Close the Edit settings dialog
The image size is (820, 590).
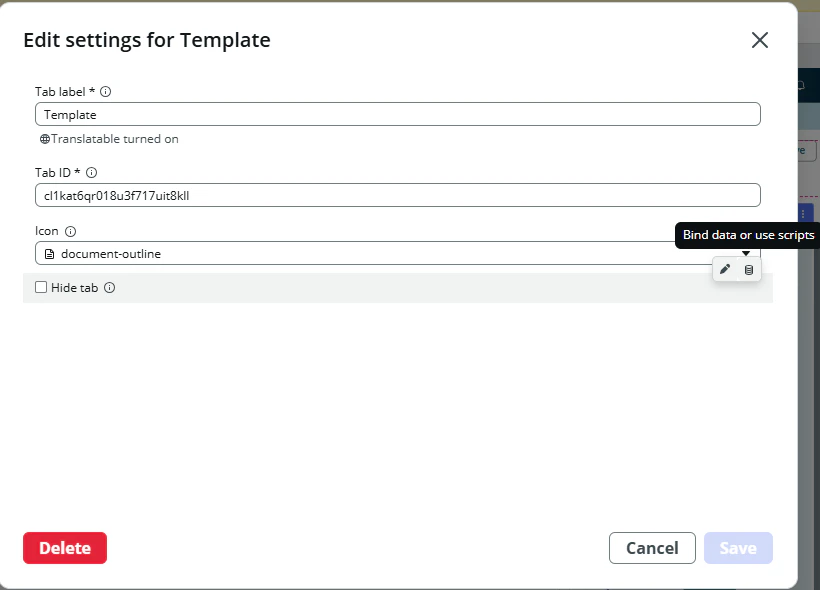pos(759,40)
